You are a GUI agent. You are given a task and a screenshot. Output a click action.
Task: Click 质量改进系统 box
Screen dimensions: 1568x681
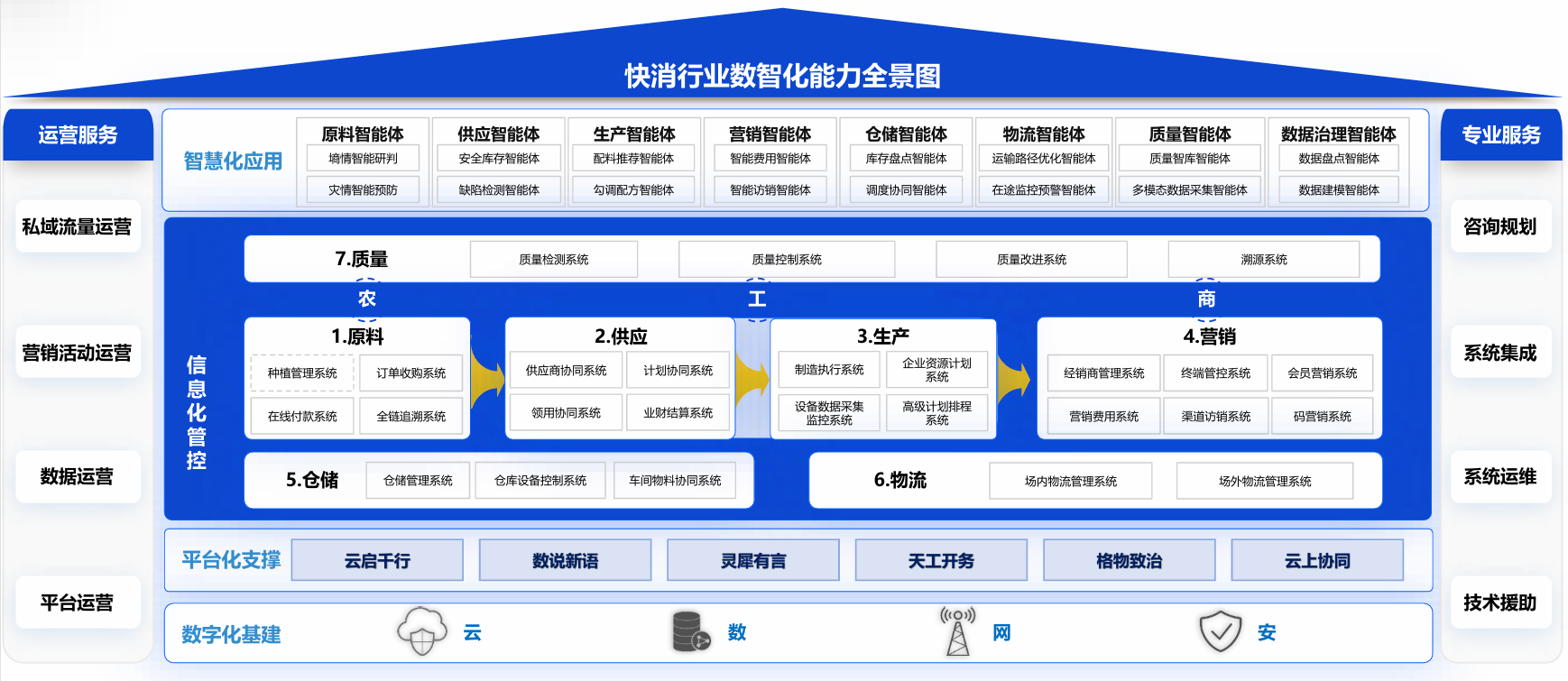(x=1031, y=259)
